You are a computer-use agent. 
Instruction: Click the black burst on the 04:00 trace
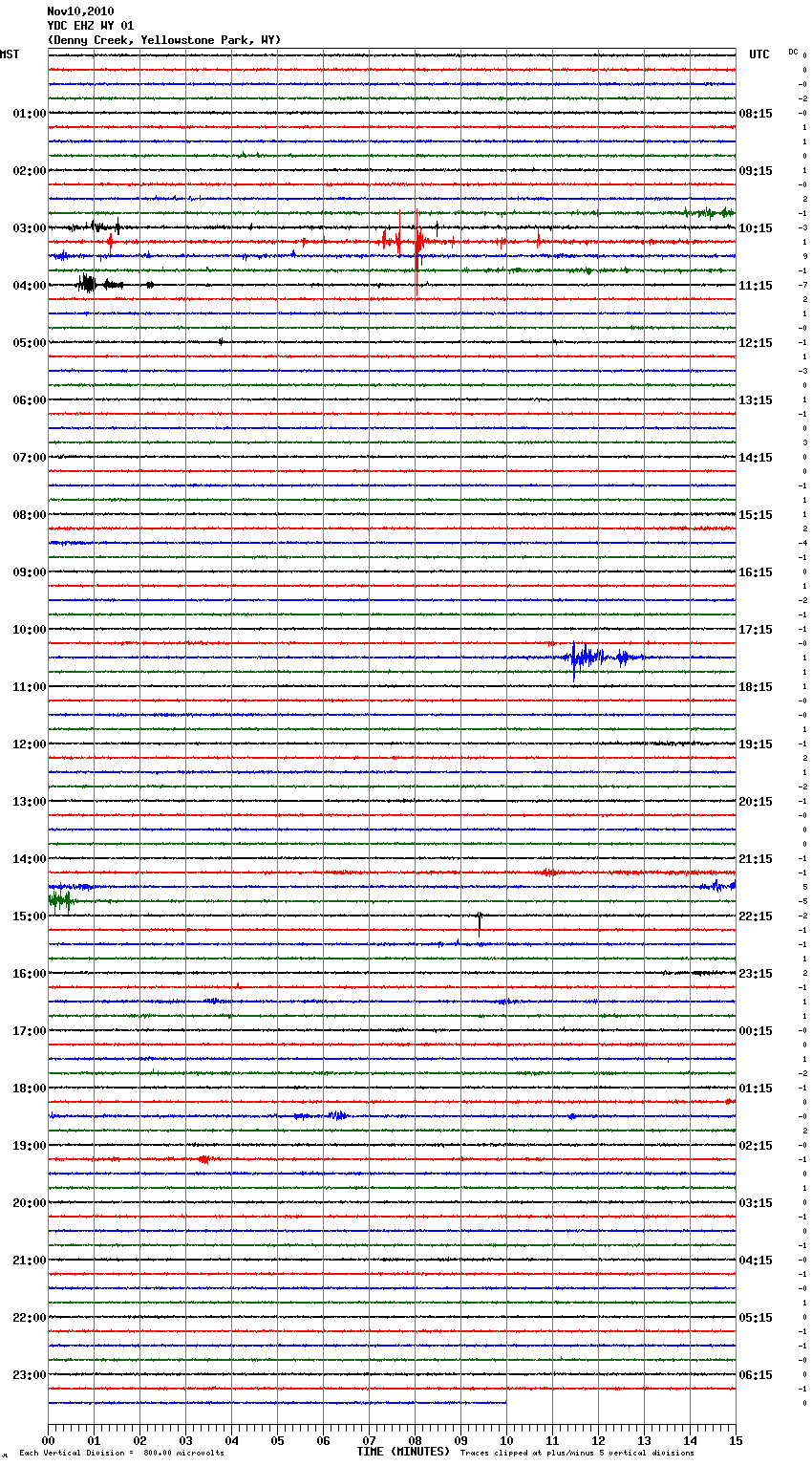coord(87,283)
